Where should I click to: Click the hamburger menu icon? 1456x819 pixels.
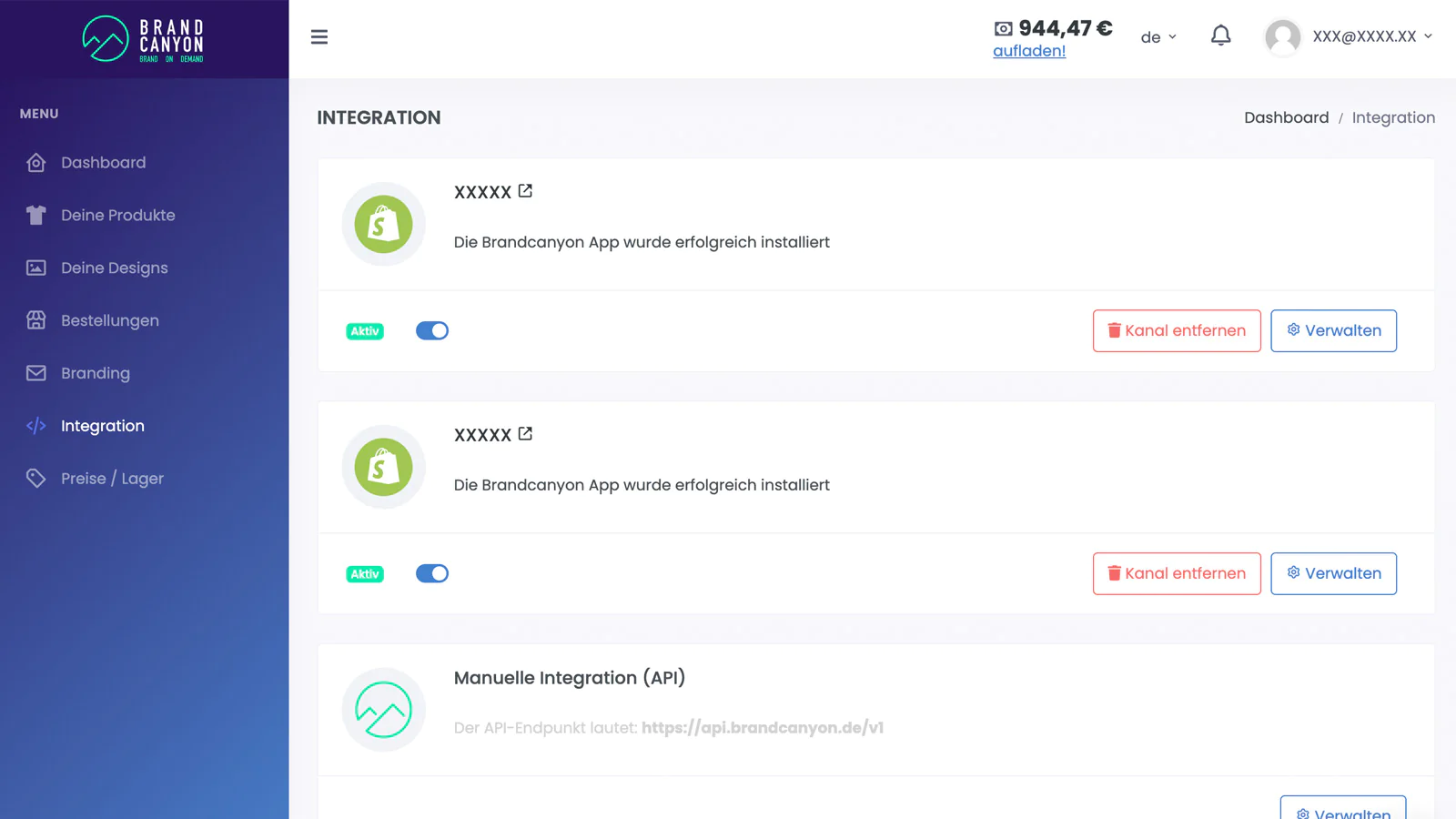[x=319, y=37]
